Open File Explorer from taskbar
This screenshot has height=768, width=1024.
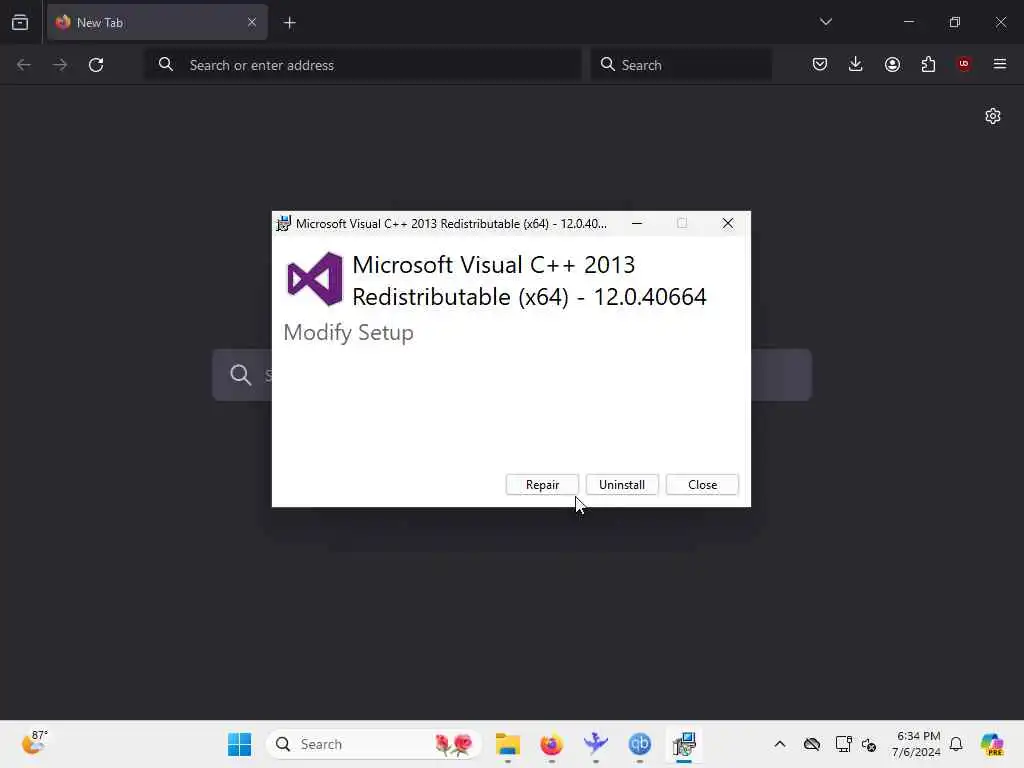click(x=507, y=744)
